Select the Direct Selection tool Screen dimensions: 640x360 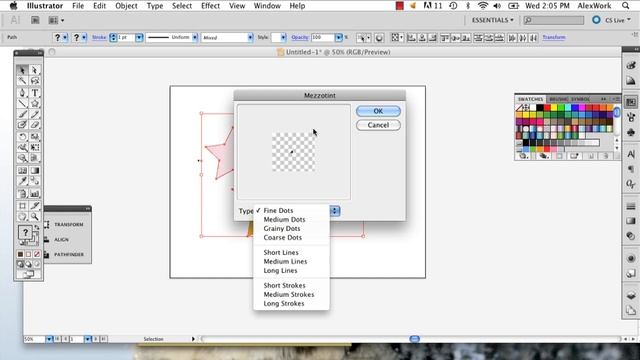(x=35, y=70)
